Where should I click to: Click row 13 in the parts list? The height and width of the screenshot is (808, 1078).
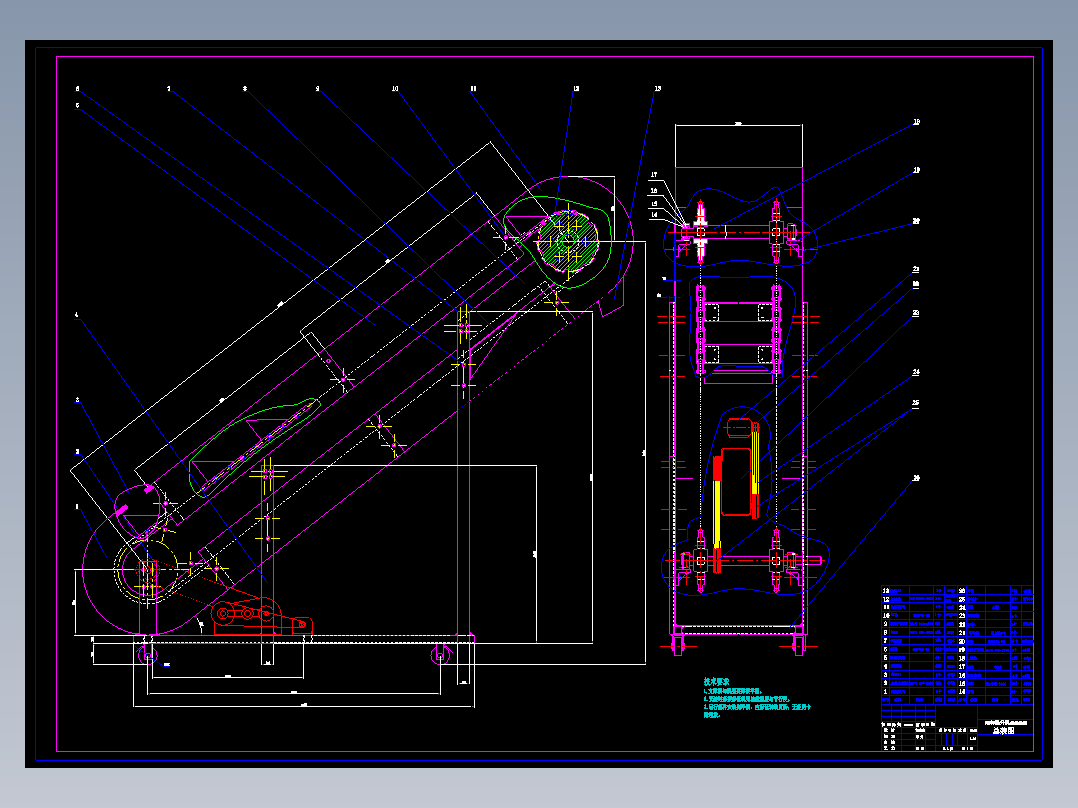click(x=920, y=591)
